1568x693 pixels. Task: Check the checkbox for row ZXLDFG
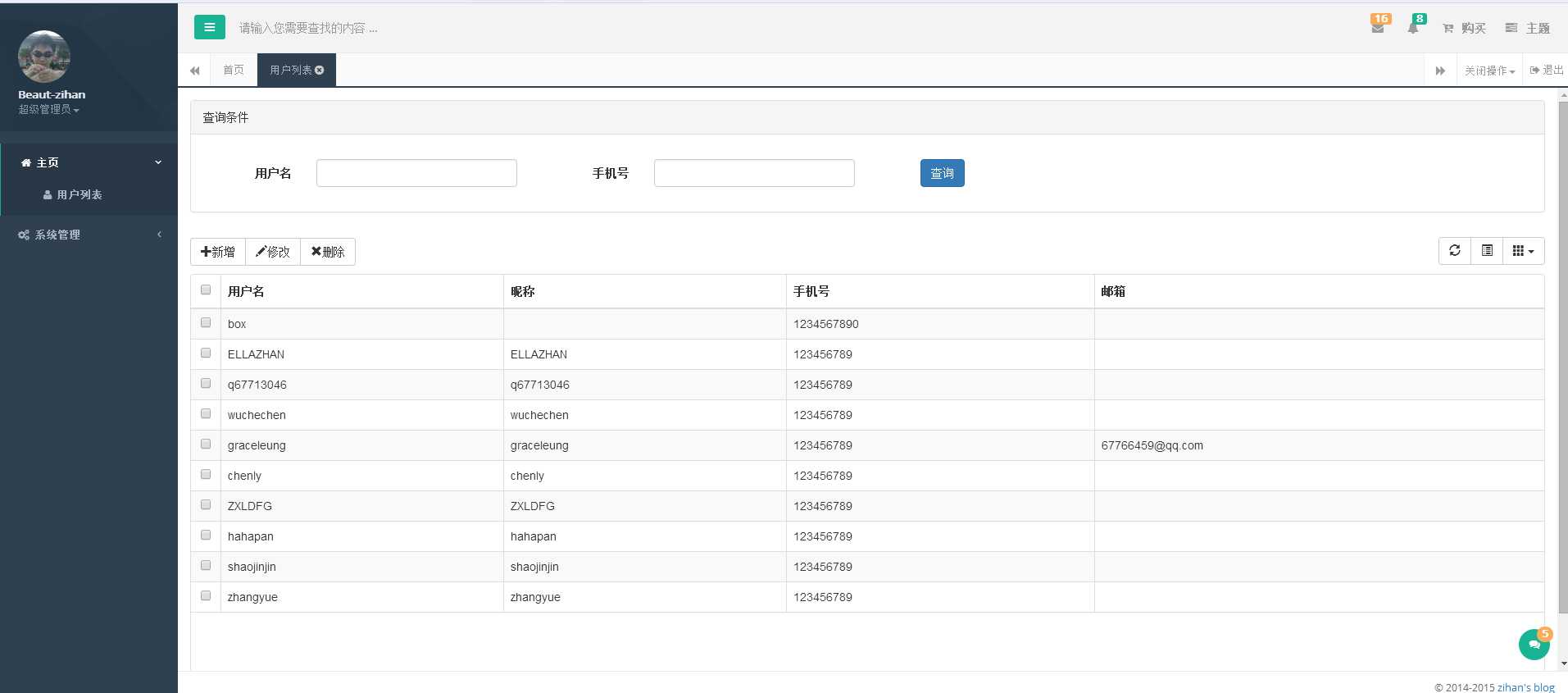206,505
